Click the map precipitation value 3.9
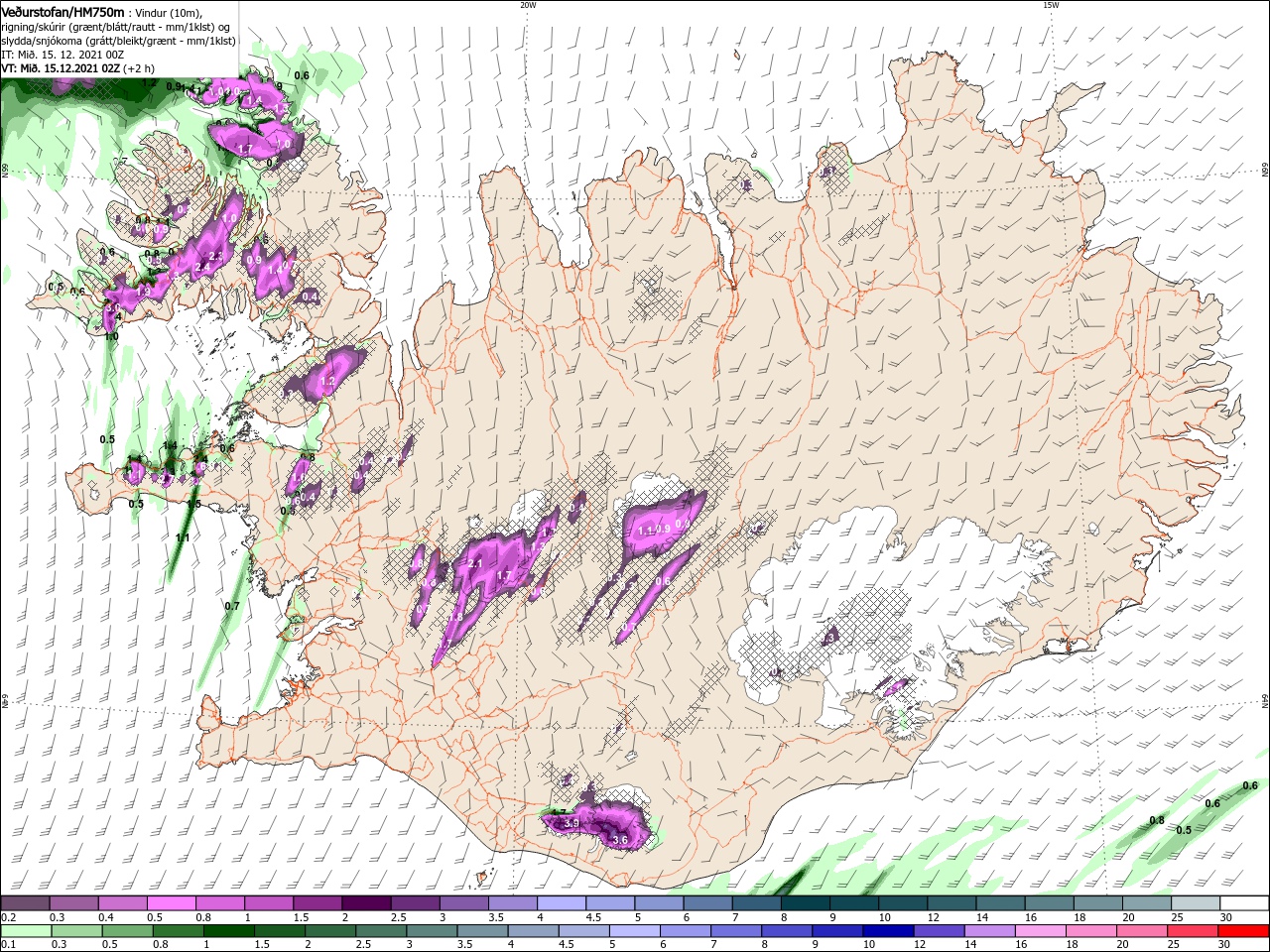Image resolution: width=1270 pixels, height=952 pixels. pos(571,823)
